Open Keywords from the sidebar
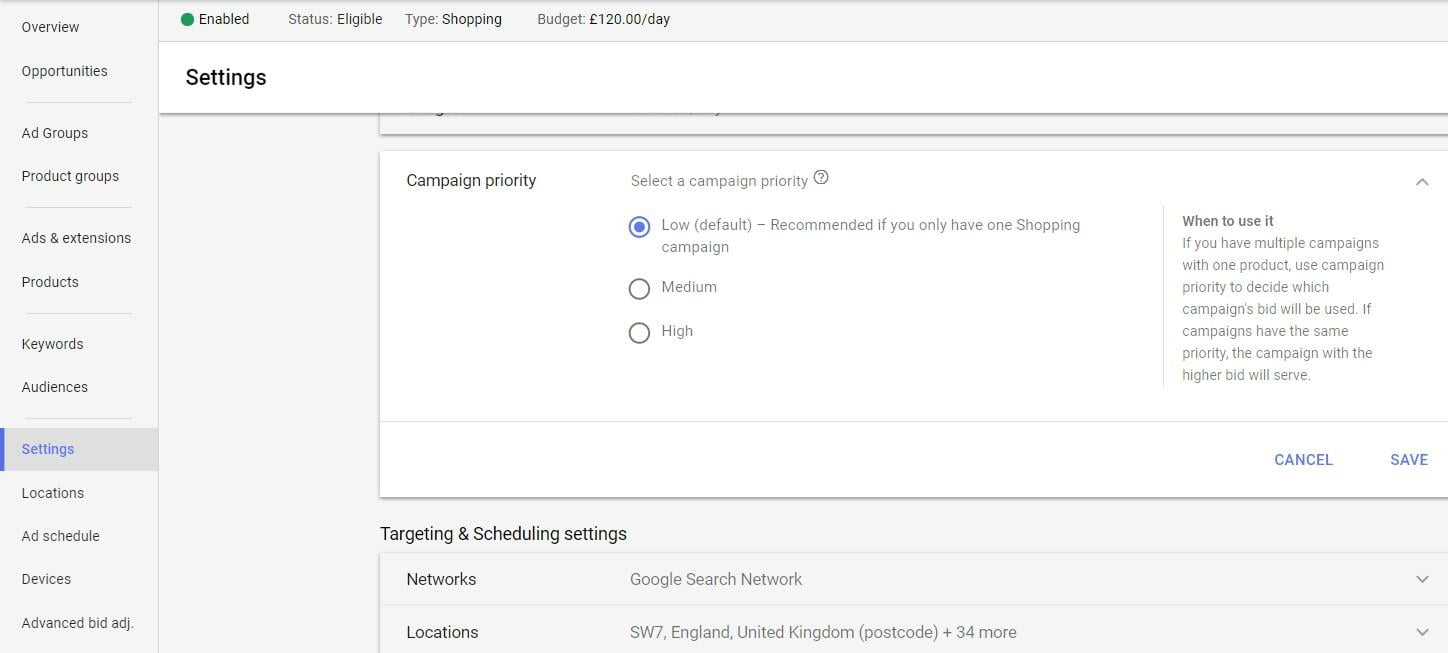Screen dimensions: 1448x653 (52, 343)
